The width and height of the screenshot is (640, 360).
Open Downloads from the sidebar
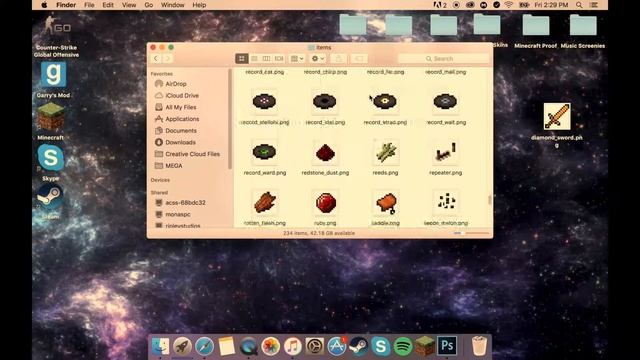tap(176, 142)
